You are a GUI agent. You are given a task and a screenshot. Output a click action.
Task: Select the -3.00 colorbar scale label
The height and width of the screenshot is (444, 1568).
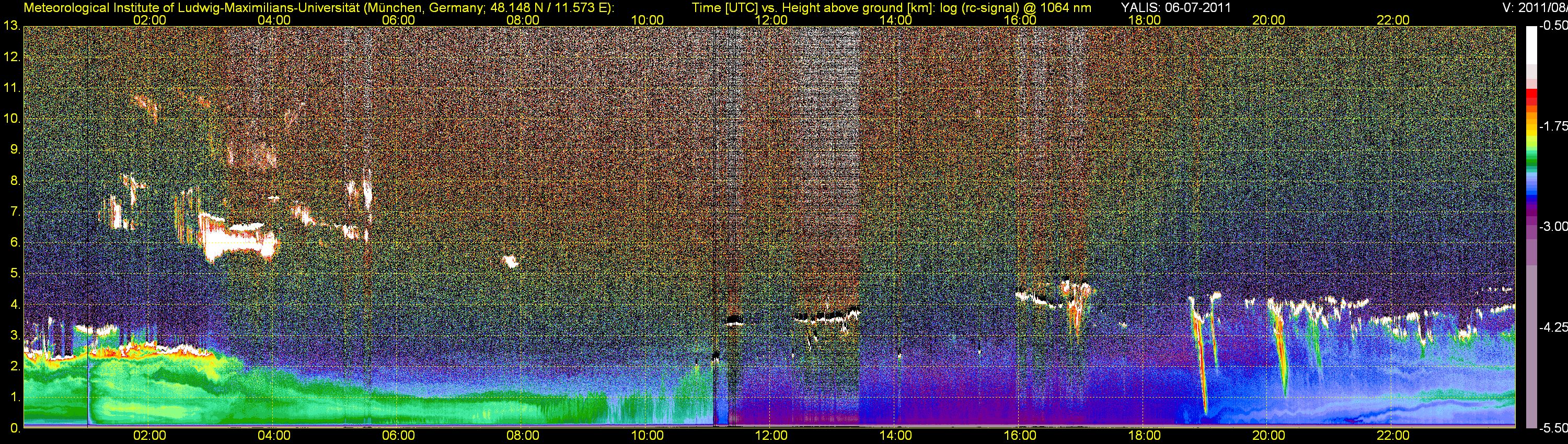[1553, 227]
